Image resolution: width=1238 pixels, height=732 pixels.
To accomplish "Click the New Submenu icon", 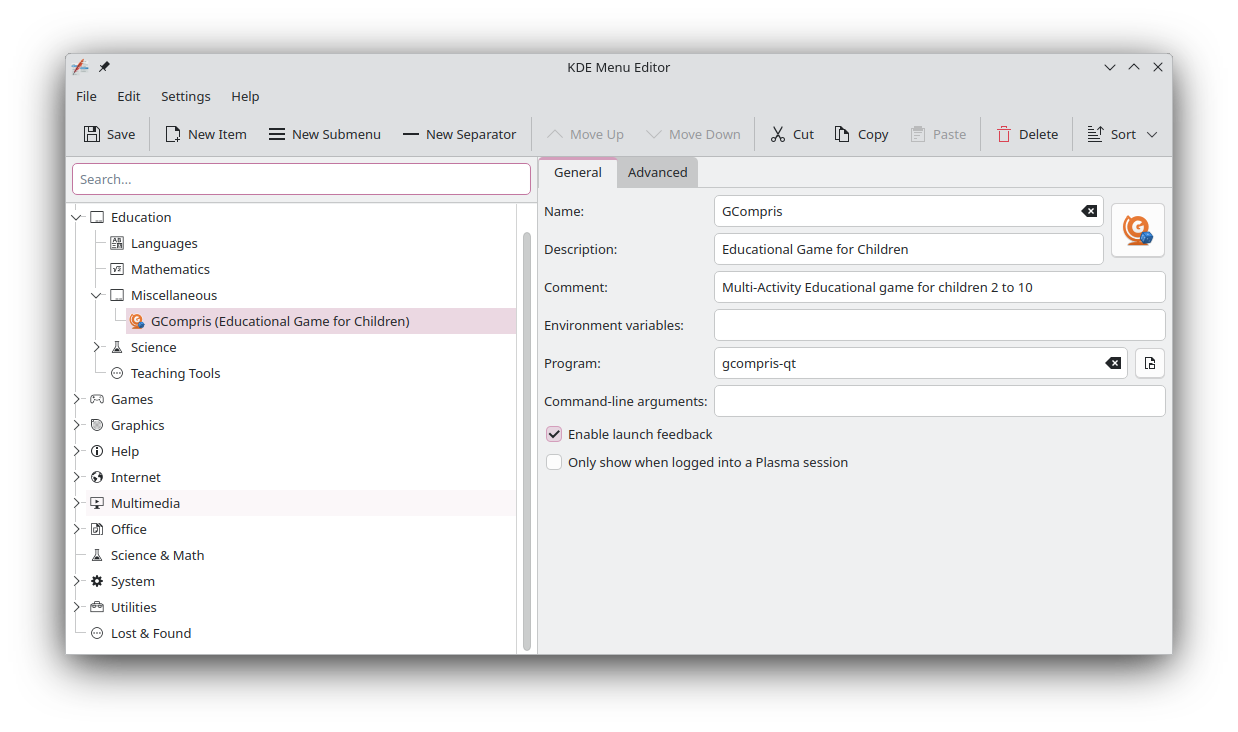I will point(277,133).
